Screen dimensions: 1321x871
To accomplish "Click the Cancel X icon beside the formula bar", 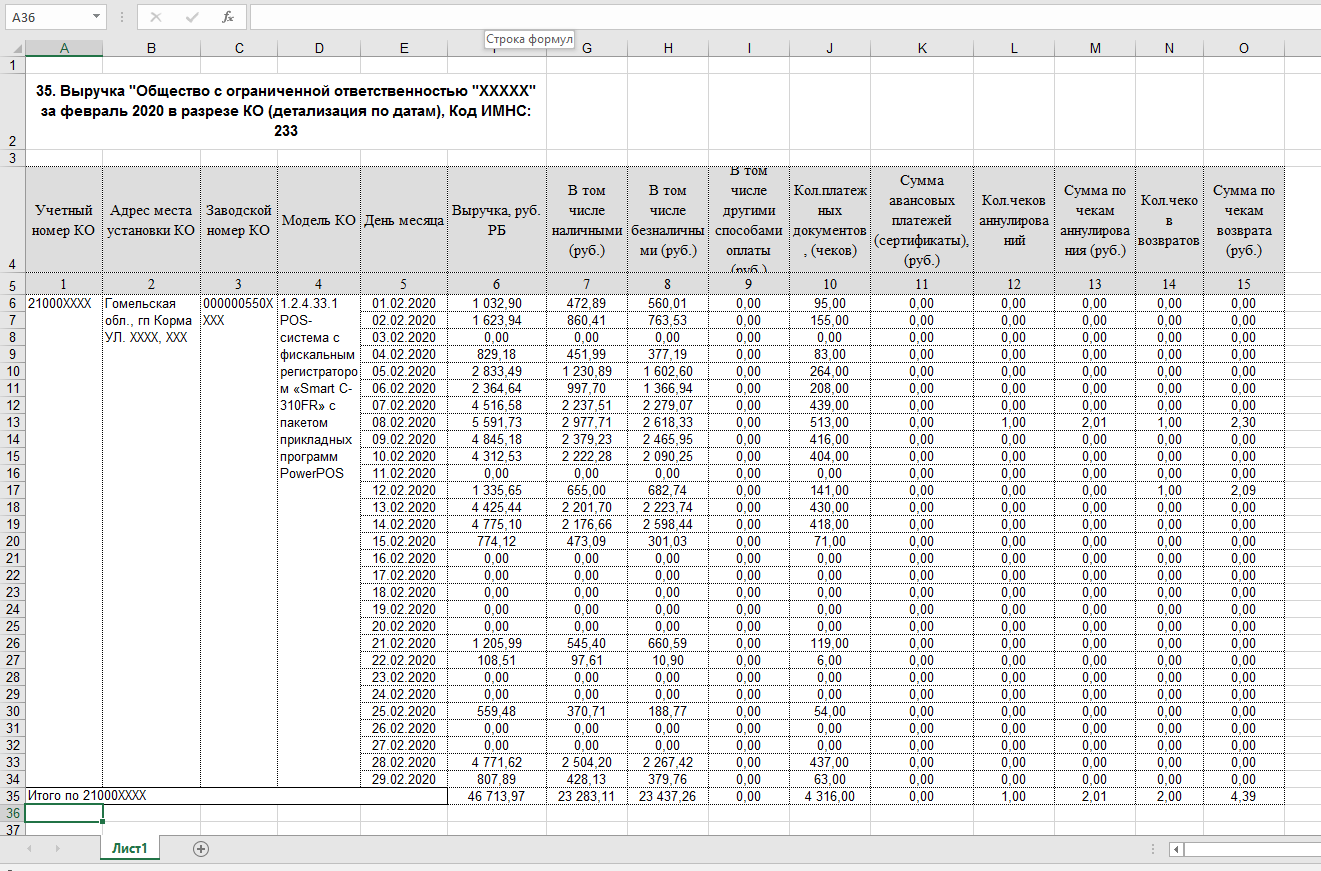I will point(156,17).
